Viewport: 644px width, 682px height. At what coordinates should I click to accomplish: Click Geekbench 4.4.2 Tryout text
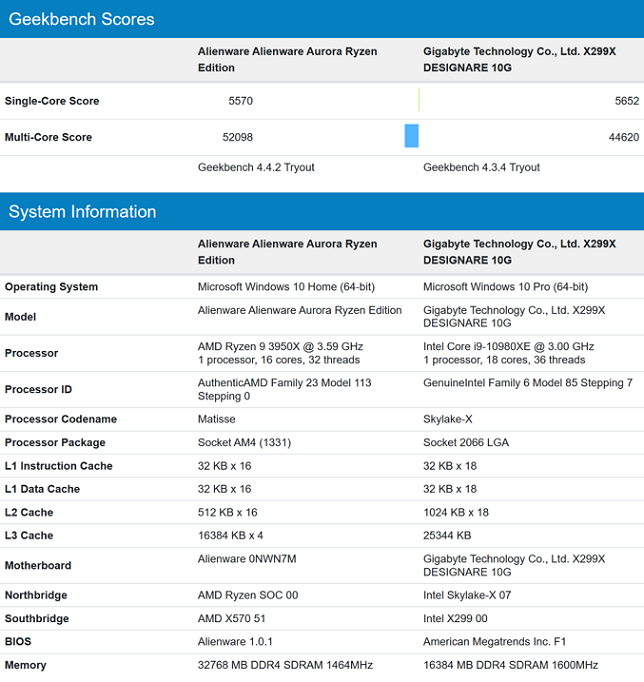[x=256, y=167]
